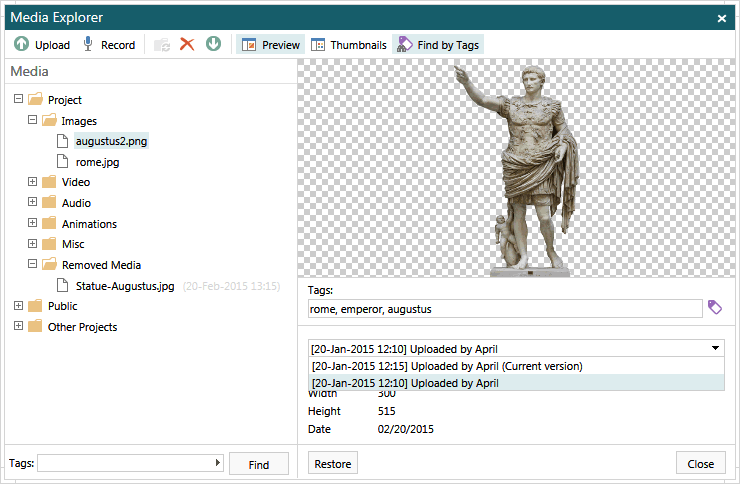
Task: Open the version history dropdown arrow
Action: coord(715,348)
